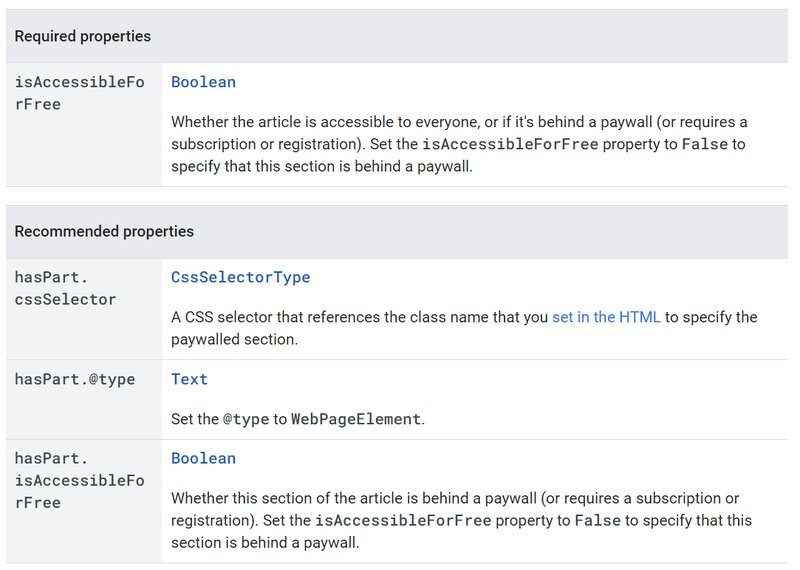Click the False code word in required properties description

[x=705, y=144]
